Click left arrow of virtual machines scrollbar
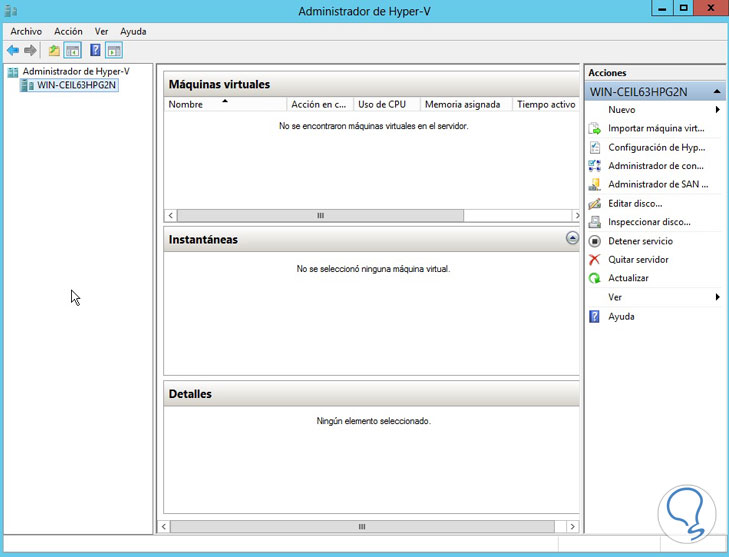Screen dimensions: 730x557 171,216
